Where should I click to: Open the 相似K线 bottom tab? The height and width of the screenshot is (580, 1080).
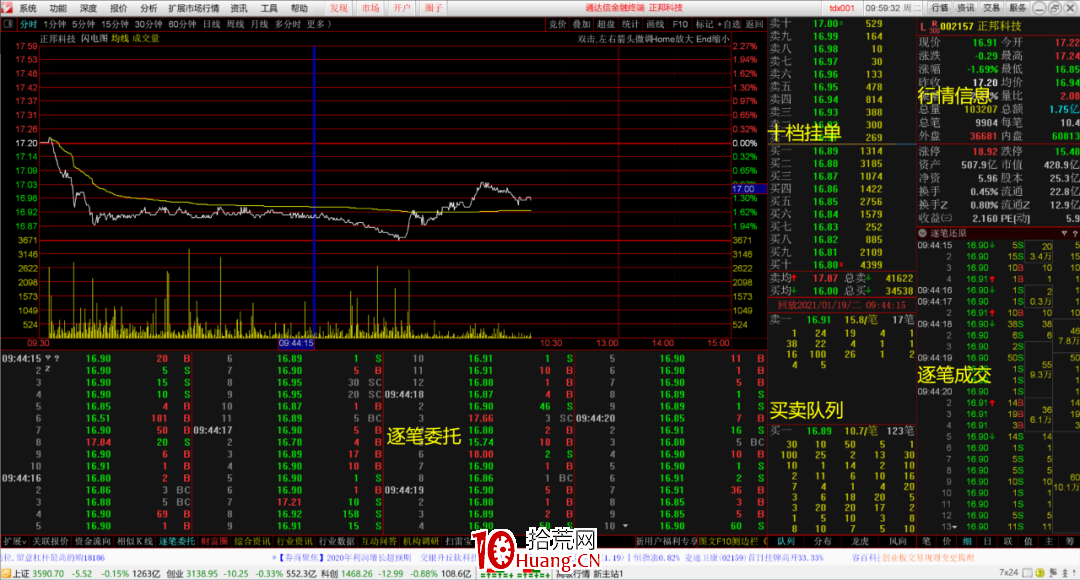point(135,541)
